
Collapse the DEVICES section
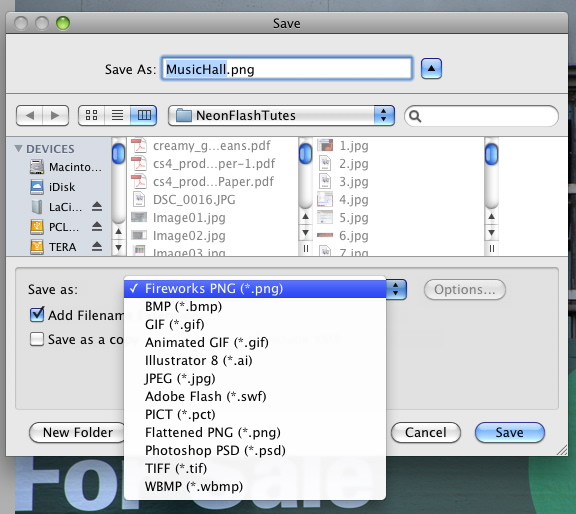coord(18,148)
